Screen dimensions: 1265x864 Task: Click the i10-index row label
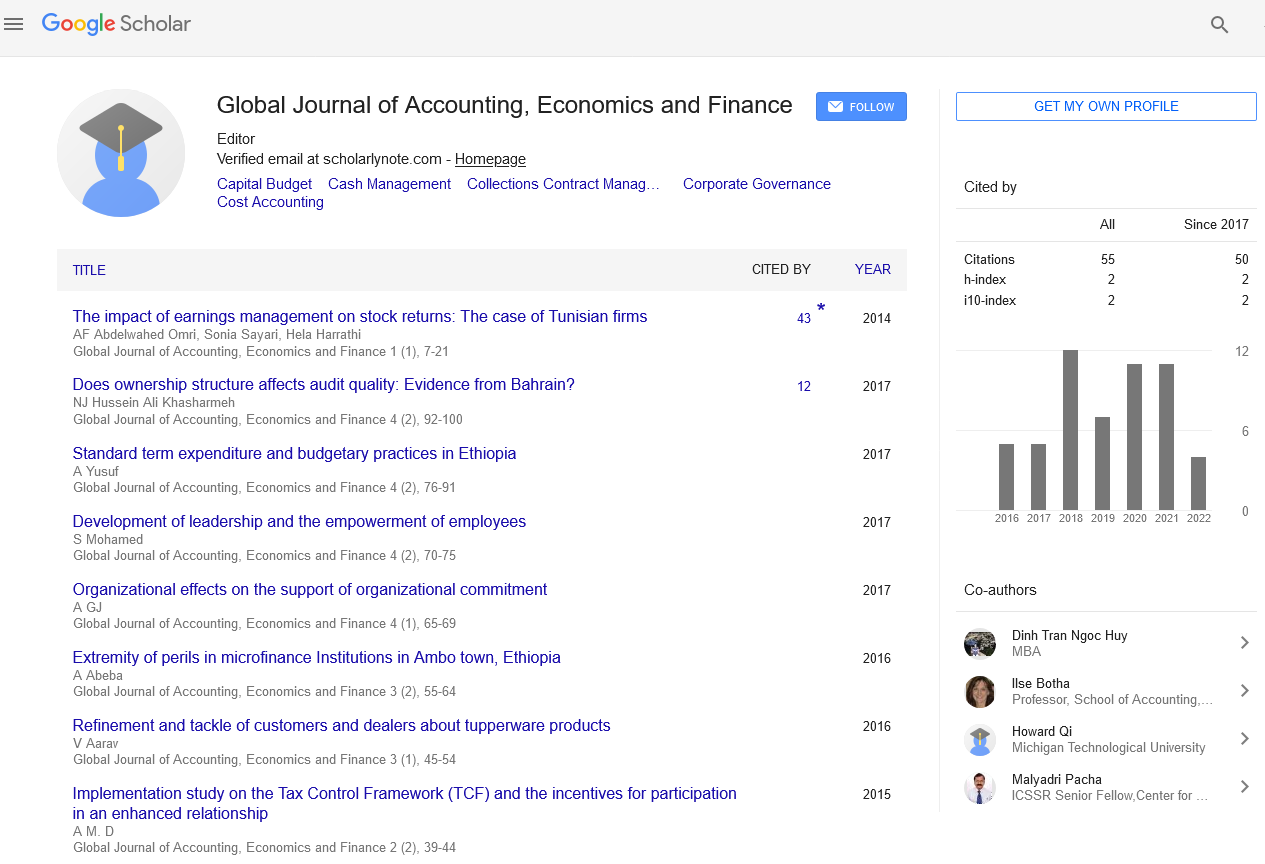(x=989, y=300)
